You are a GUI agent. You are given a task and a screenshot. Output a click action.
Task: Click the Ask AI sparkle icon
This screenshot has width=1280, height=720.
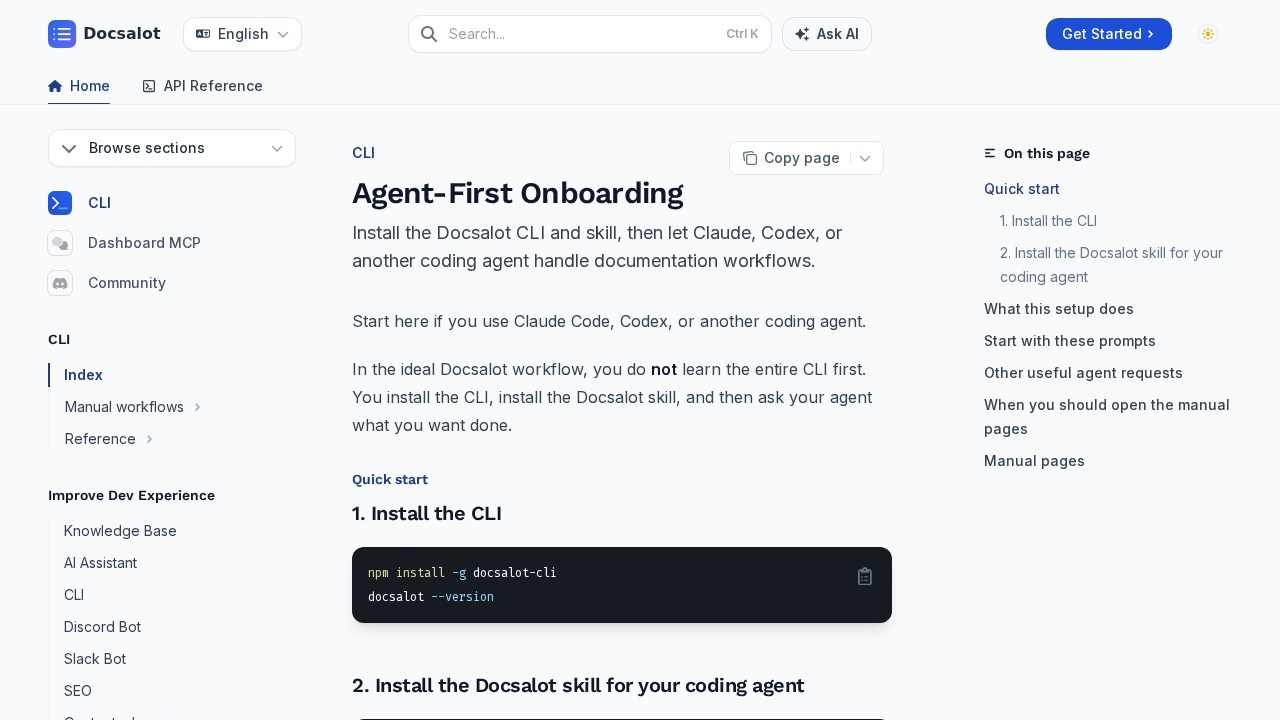tap(802, 34)
